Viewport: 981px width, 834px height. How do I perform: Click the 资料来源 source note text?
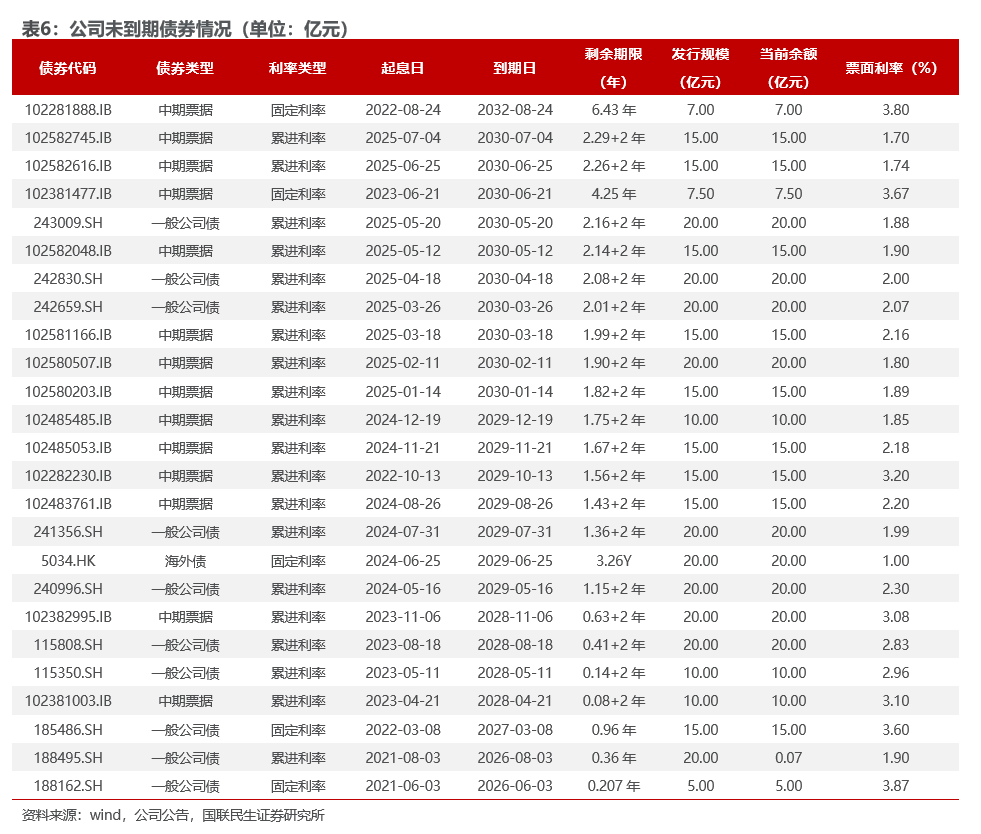[173, 815]
